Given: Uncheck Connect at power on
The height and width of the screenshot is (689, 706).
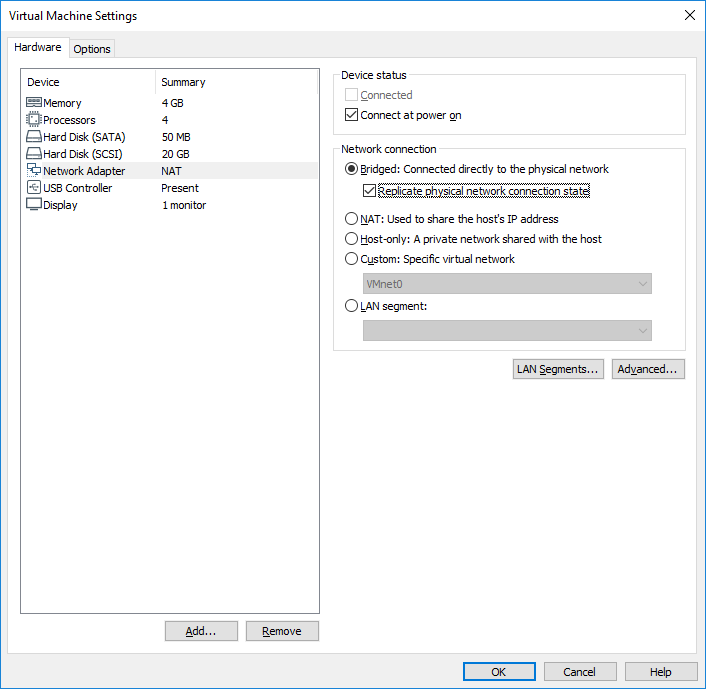Looking at the screenshot, I should click(x=351, y=115).
